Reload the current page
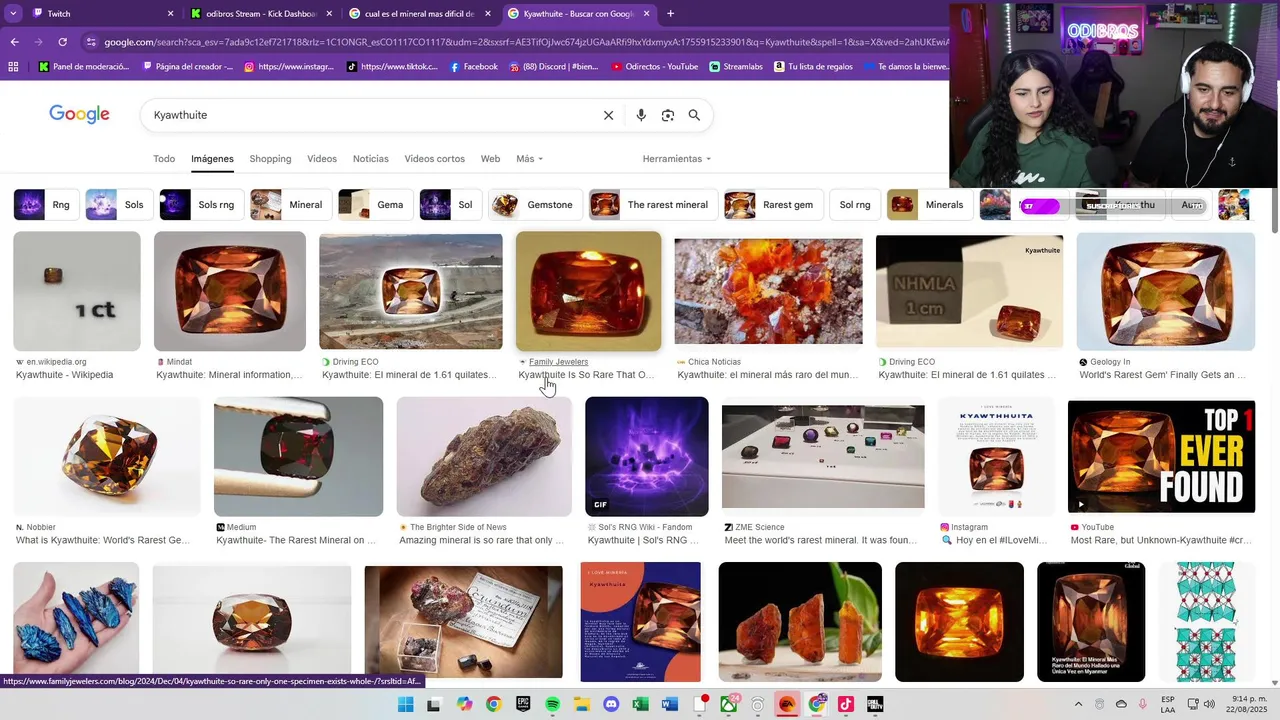Image resolution: width=1280 pixels, height=720 pixels. (x=62, y=42)
